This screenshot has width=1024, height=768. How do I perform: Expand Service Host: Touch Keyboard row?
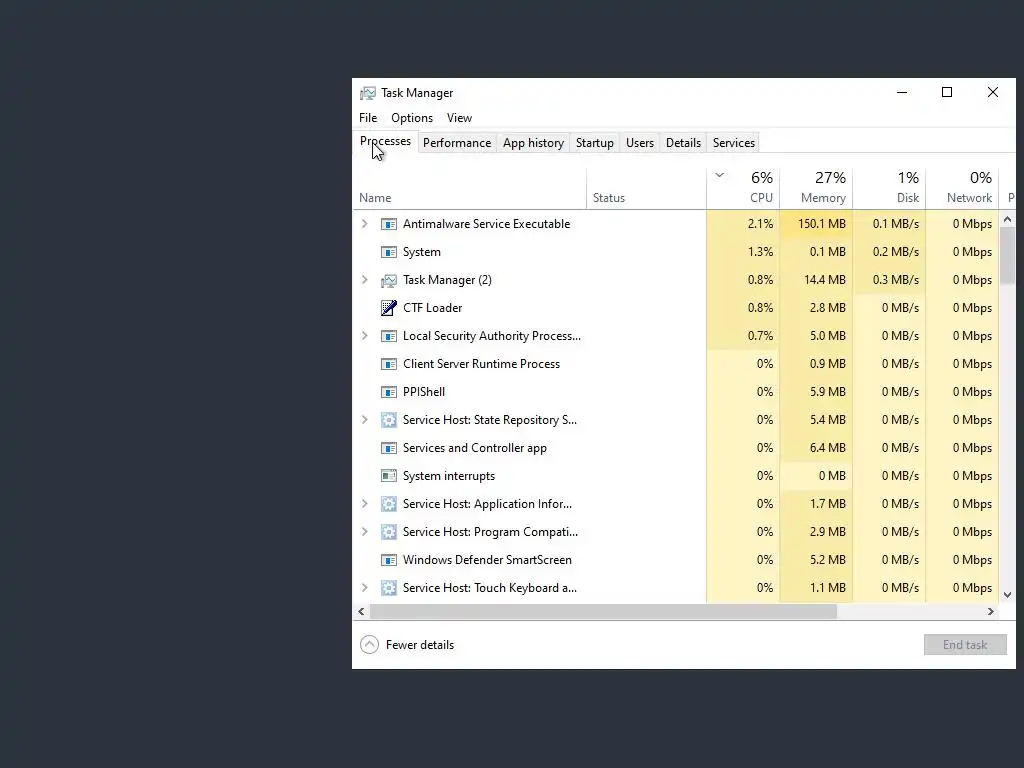click(x=364, y=588)
